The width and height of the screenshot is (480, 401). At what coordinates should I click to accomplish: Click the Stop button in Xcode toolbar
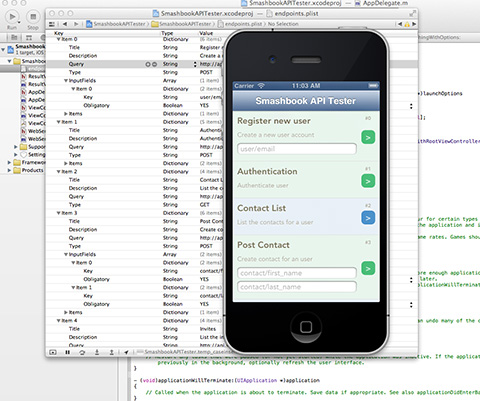pos(33,17)
